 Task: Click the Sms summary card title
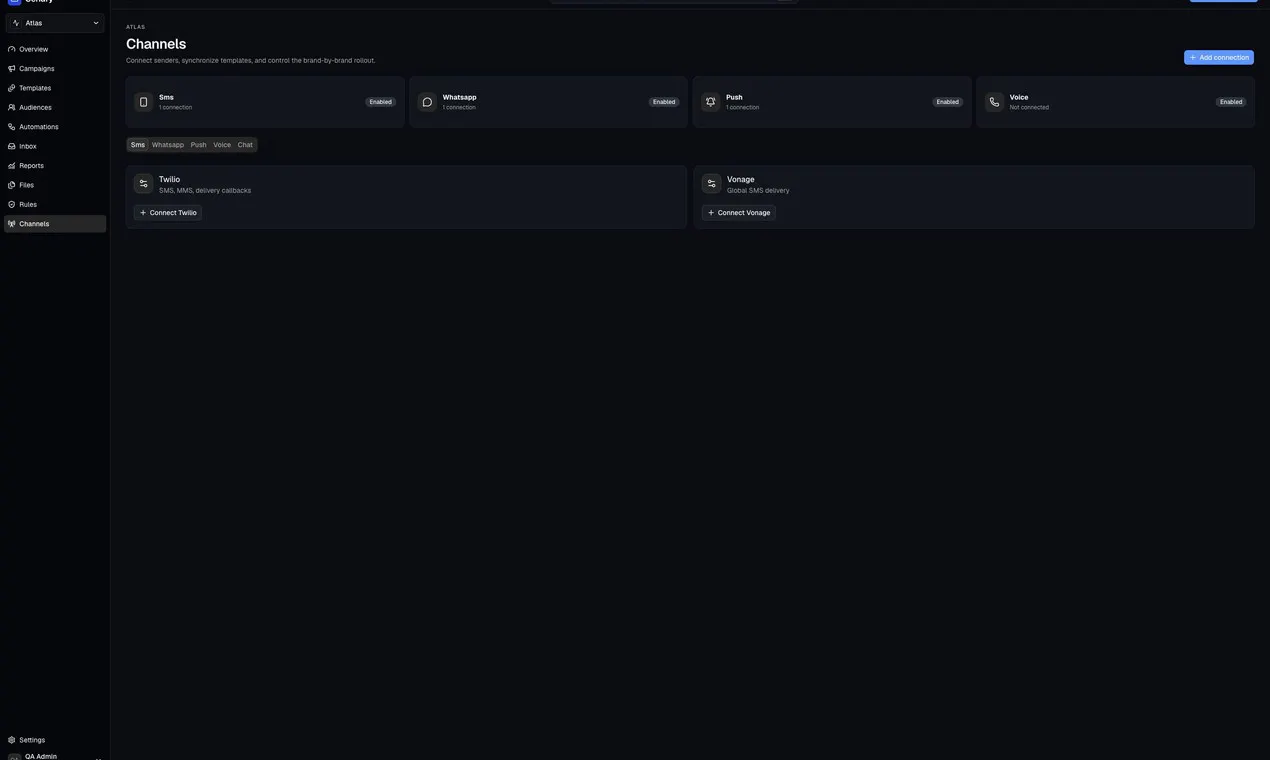[166, 97]
